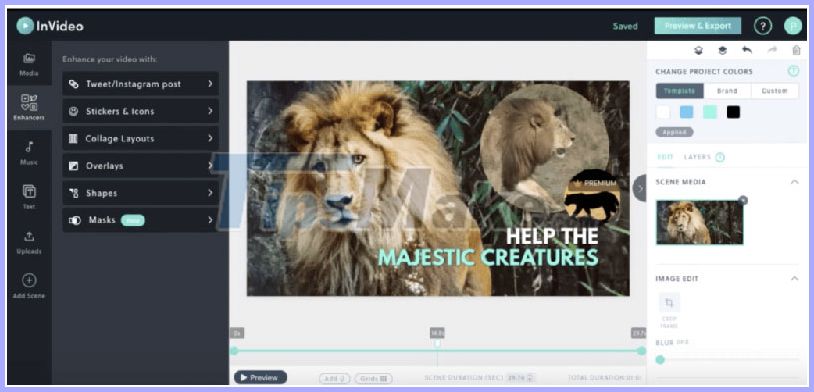Image resolution: width=814 pixels, height=392 pixels.
Task: Pick the white color swatch
Action: 663,112
